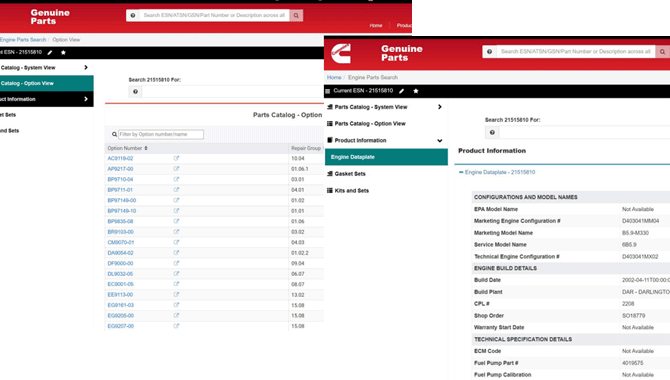Screen dimensions: 670x380
Task: Click the Cummins logo in right window
Action: click(341, 53)
